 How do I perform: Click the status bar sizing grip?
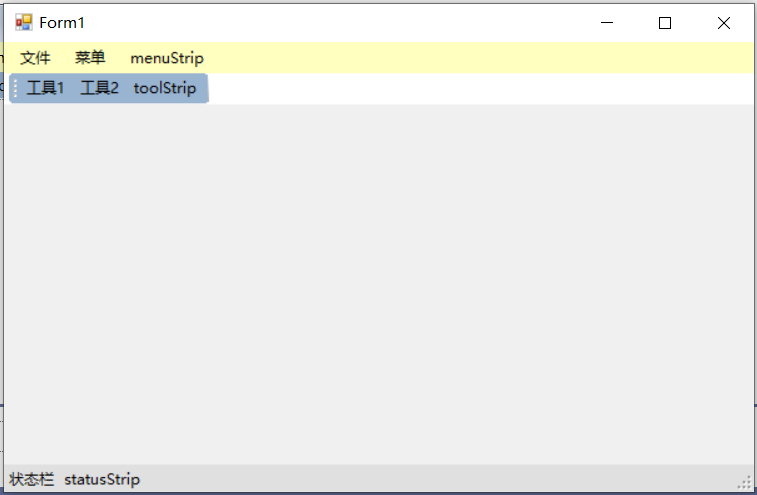pyautogui.click(x=745, y=482)
